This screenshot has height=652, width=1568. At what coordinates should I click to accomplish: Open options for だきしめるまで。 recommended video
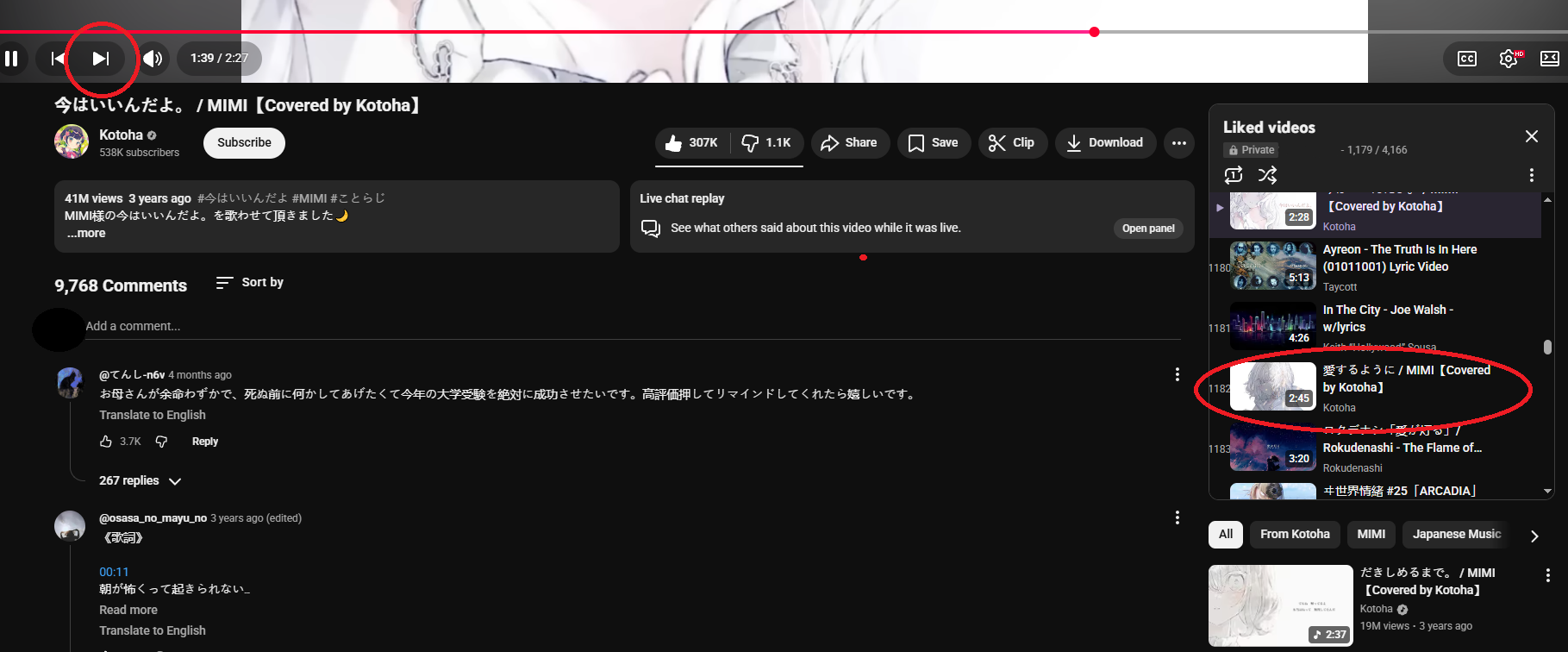(x=1547, y=575)
